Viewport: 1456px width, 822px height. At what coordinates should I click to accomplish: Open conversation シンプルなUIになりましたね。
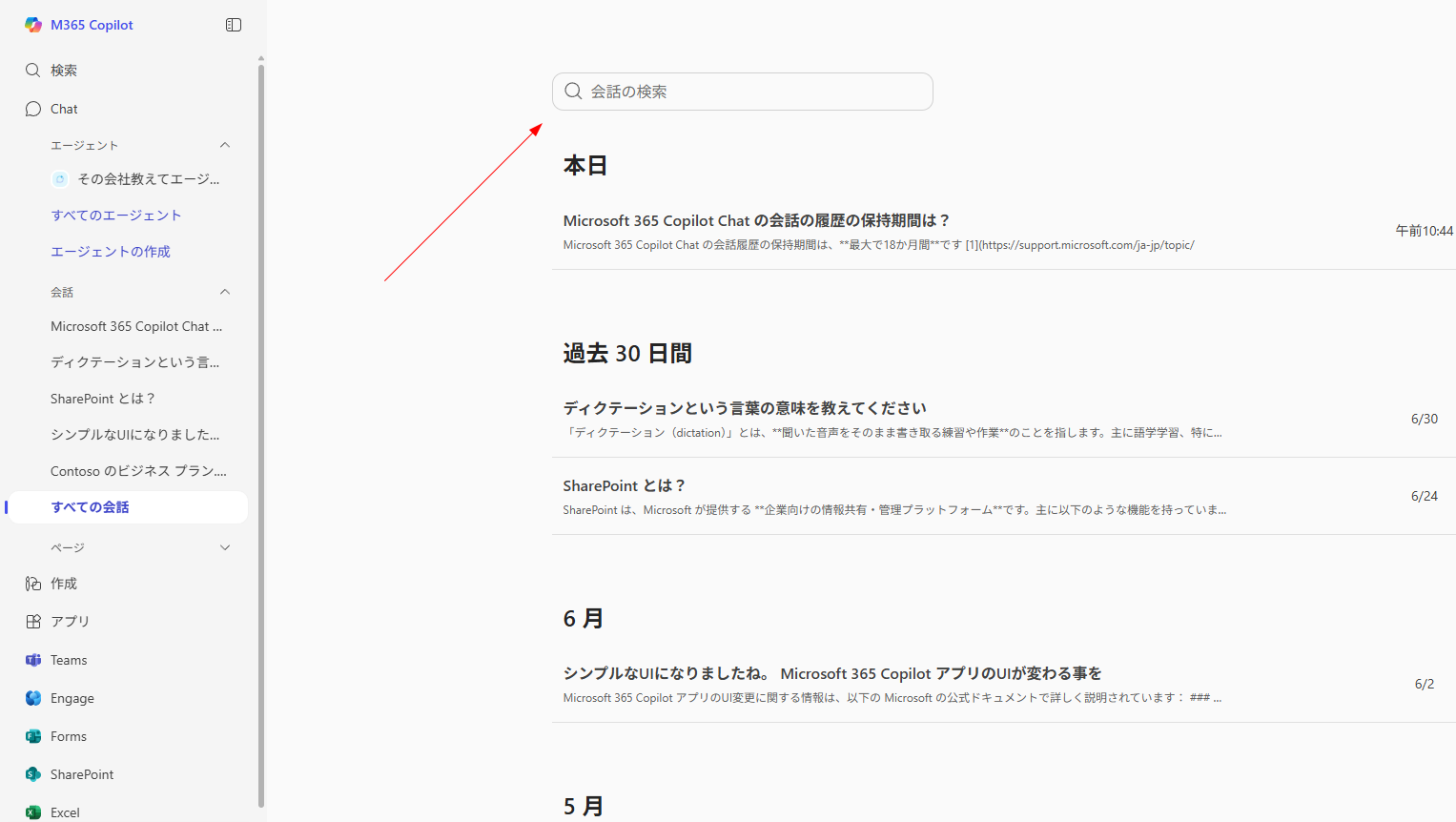[x=832, y=673]
